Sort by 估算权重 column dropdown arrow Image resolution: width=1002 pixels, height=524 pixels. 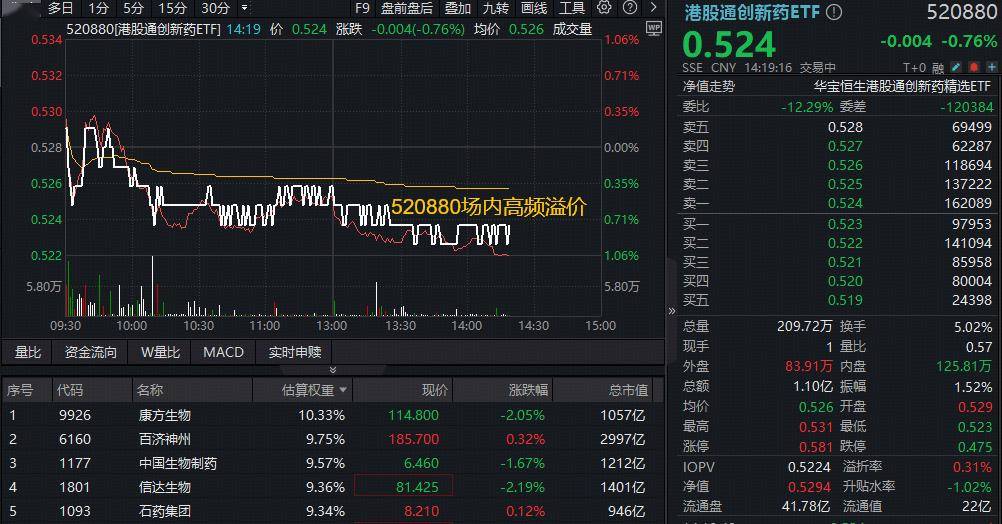pos(344,390)
